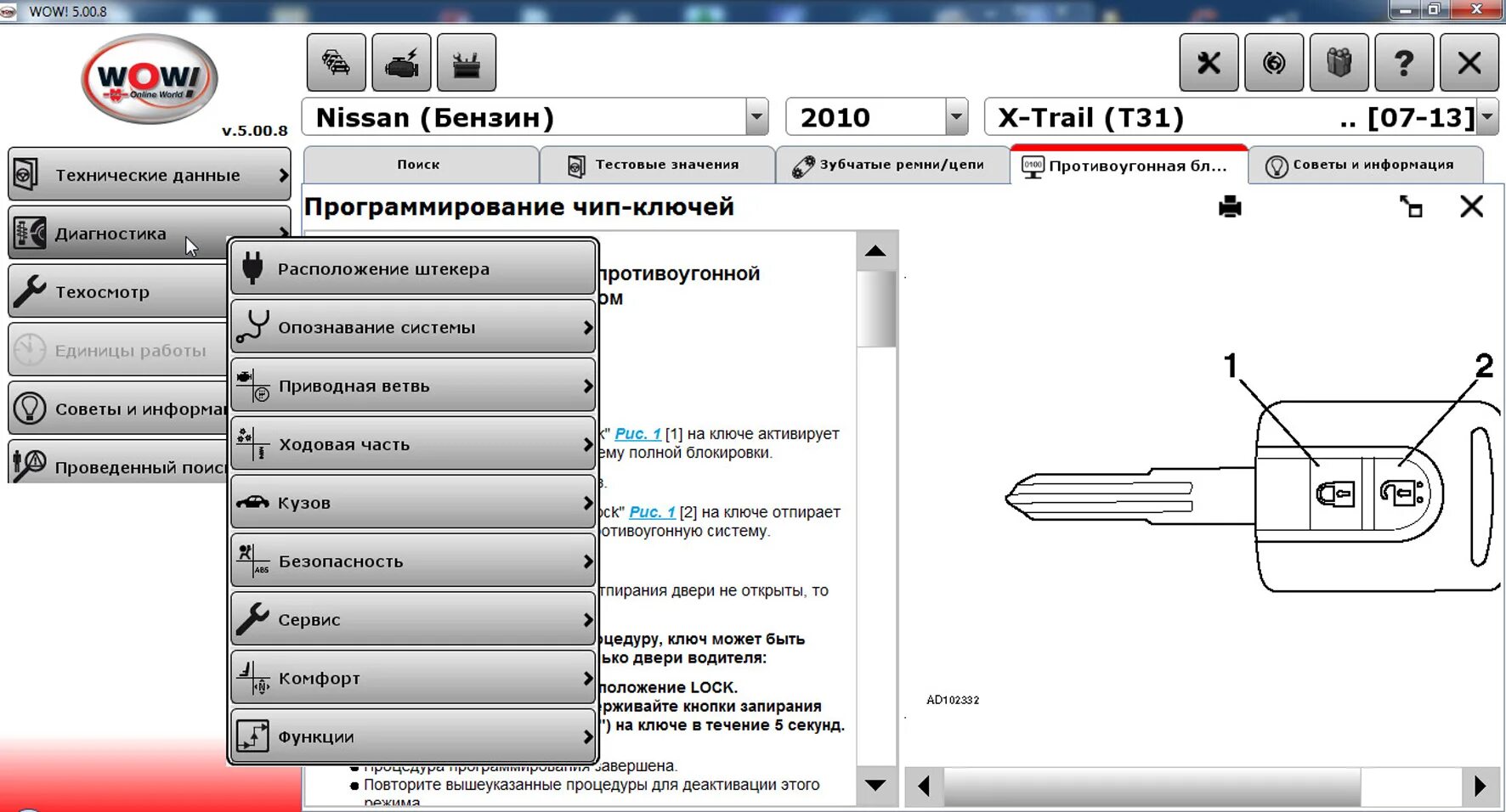Open the wrench settings tool icon

click(x=1209, y=62)
